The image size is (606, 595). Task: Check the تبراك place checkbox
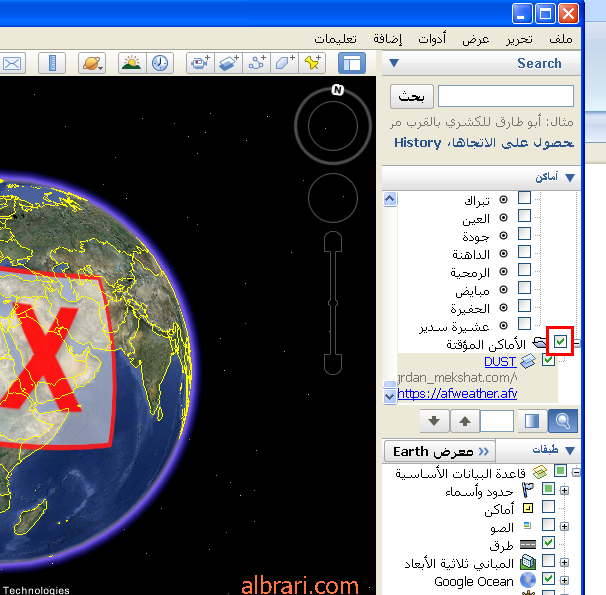(x=524, y=198)
